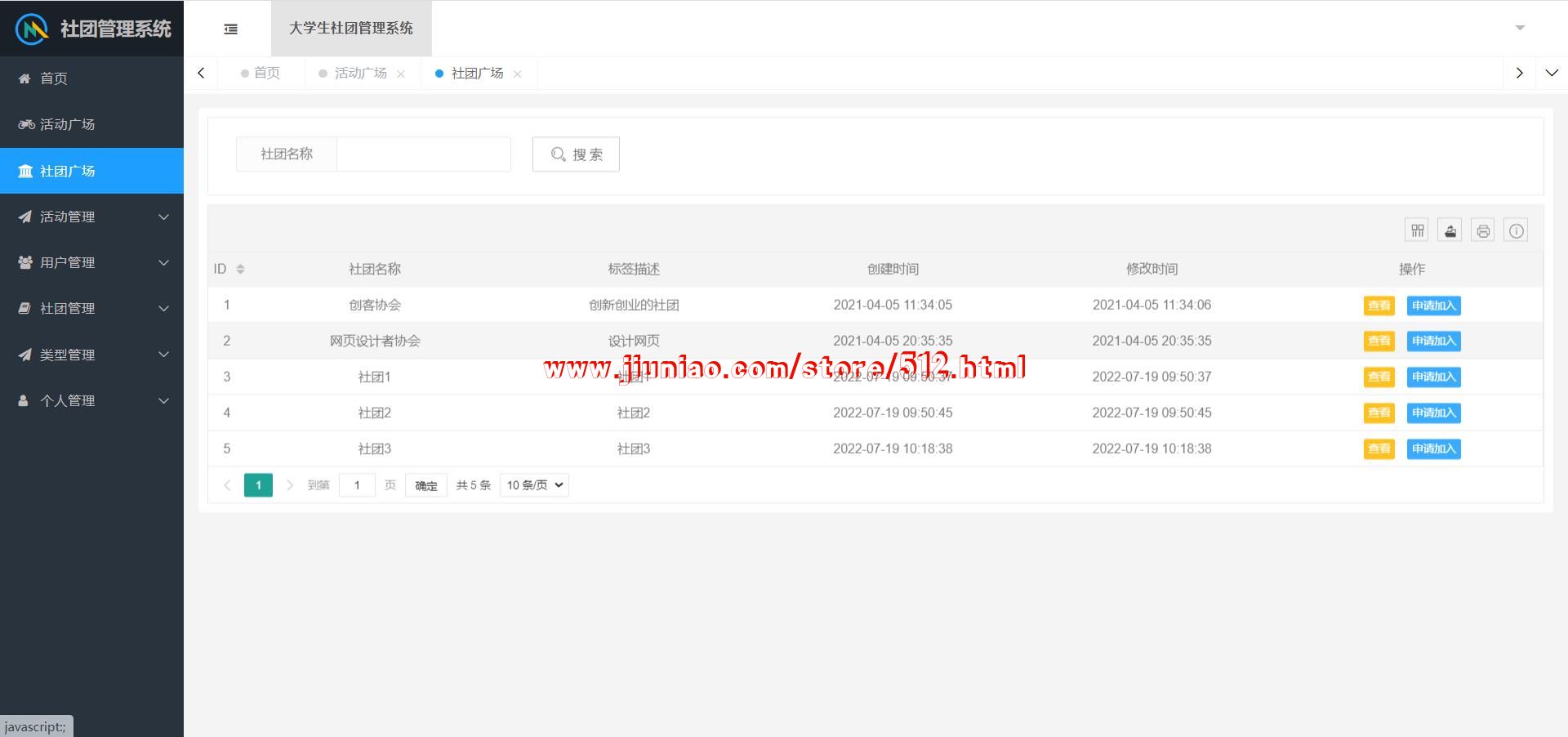Click modified time 2021-04-05 20:35:35

point(1151,341)
